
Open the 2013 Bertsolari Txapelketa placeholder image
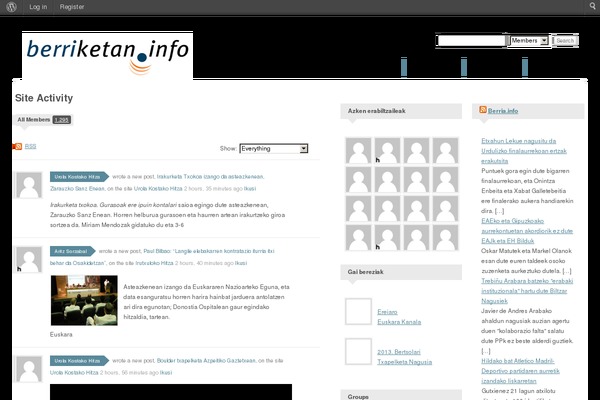pos(358,351)
